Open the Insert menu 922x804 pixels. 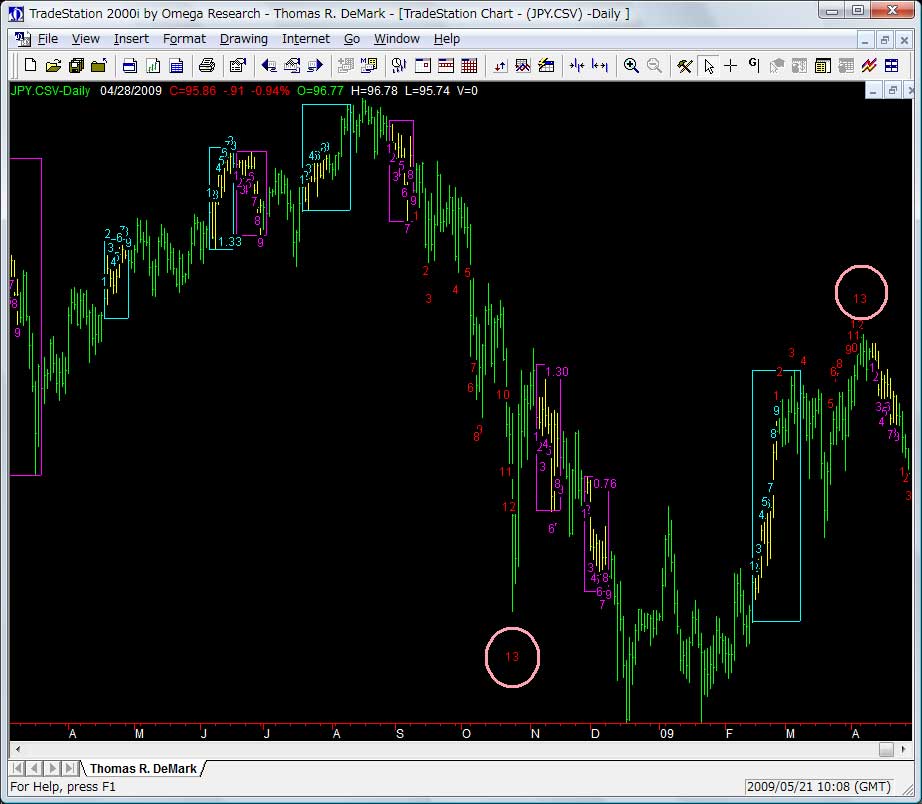point(131,39)
